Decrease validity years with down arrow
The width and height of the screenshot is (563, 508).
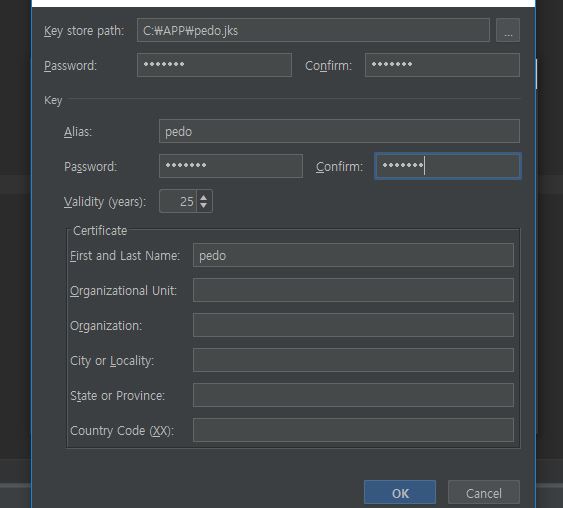tap(204, 205)
